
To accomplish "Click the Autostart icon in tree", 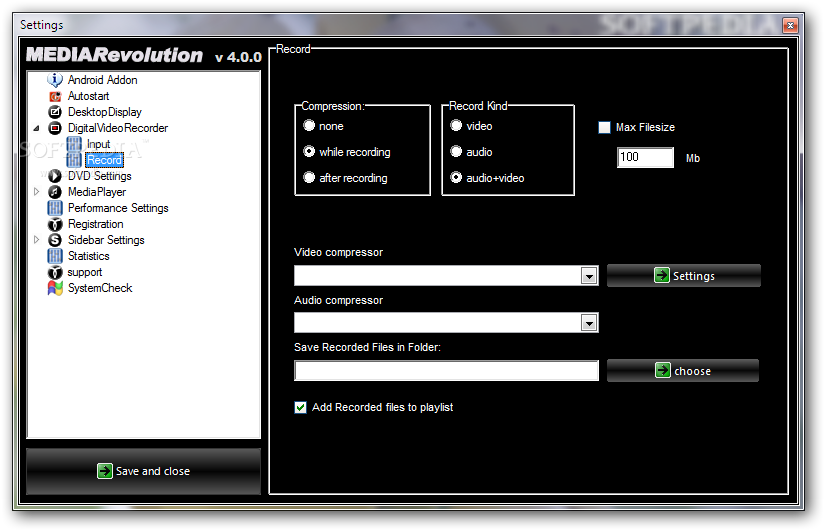I will click(x=55, y=96).
